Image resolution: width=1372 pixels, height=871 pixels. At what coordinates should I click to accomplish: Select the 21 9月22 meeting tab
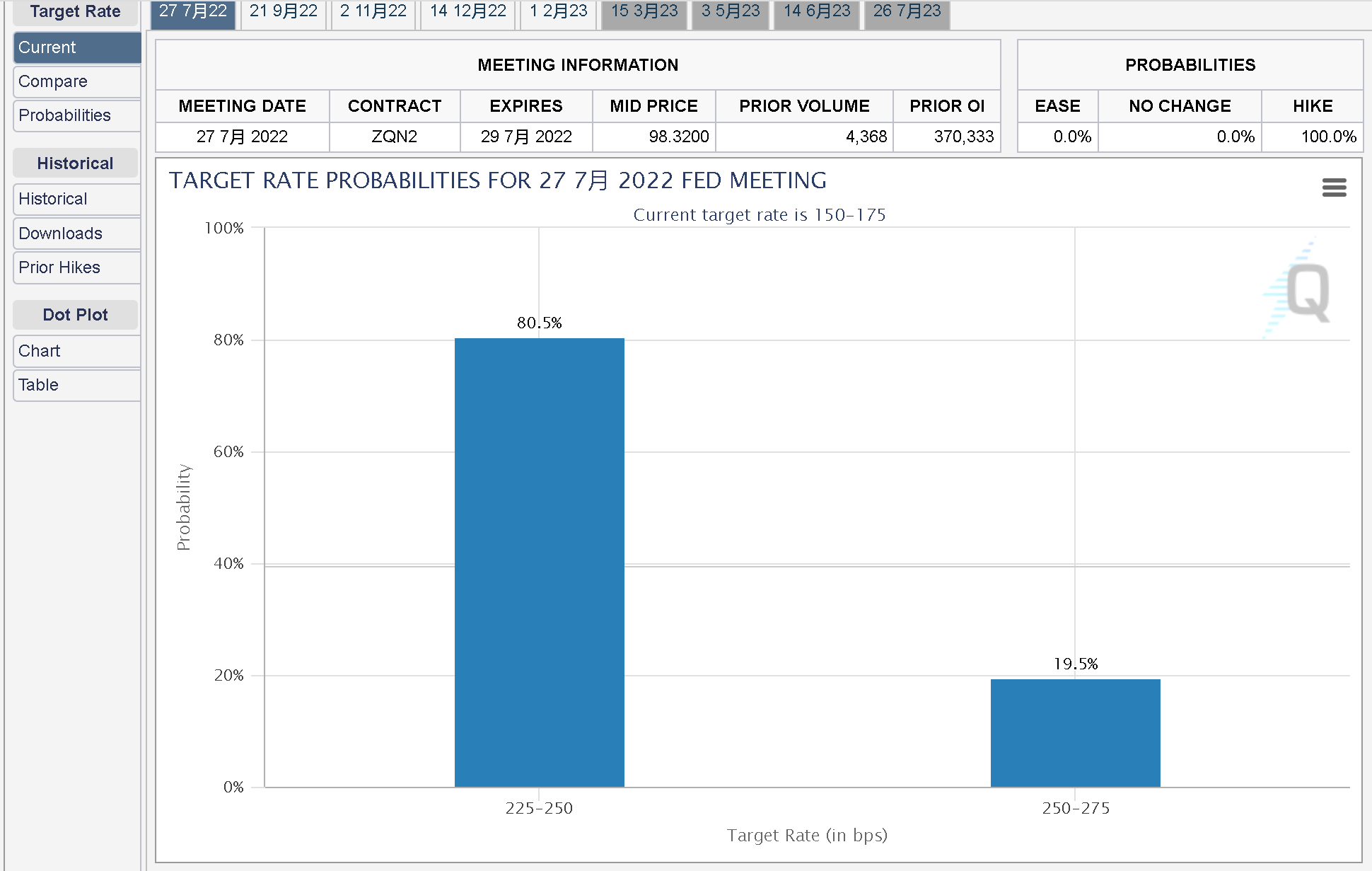284,13
